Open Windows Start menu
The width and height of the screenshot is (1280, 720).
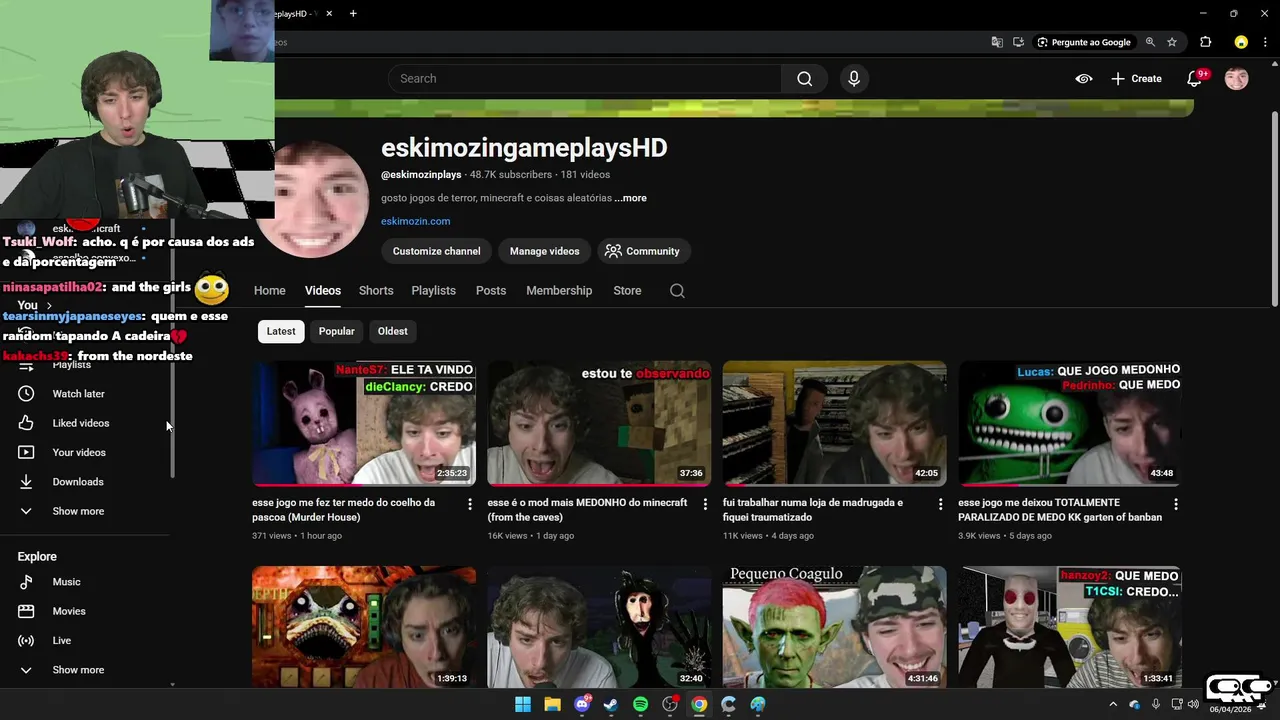pyautogui.click(x=523, y=705)
